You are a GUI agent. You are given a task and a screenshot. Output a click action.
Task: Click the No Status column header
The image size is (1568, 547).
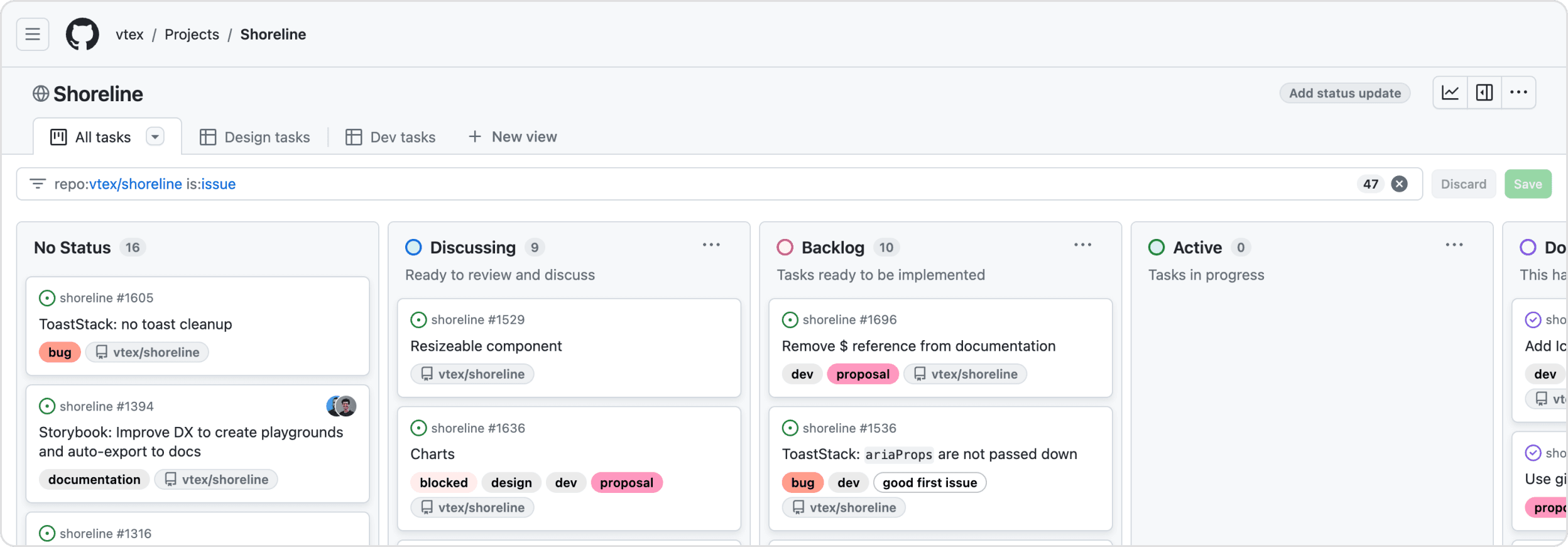click(72, 248)
